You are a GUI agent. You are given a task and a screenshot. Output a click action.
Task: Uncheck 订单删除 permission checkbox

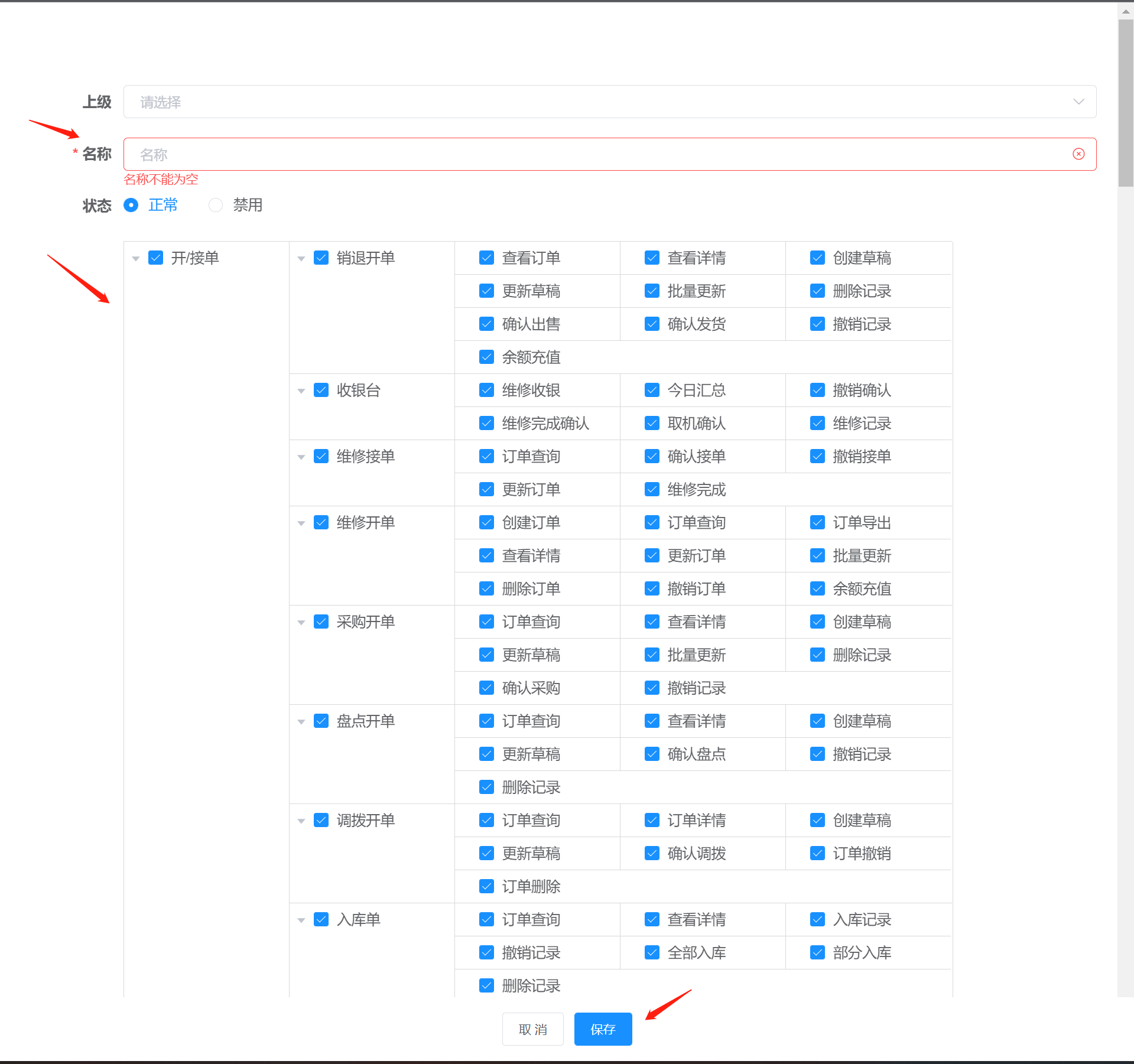[x=487, y=886]
